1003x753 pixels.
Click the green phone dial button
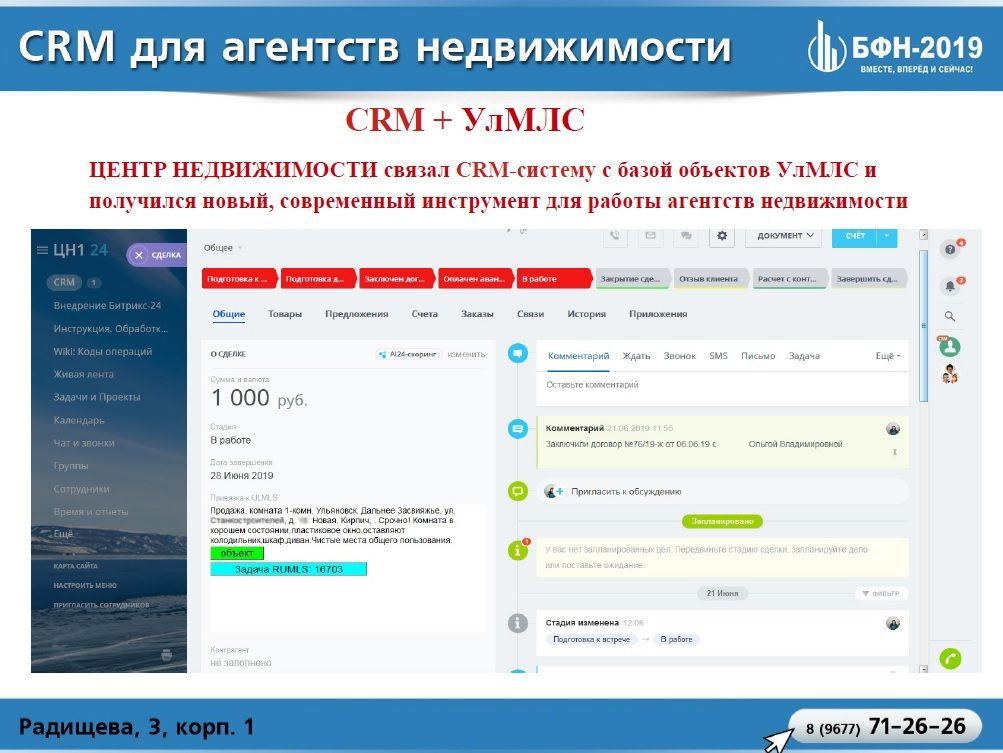click(x=950, y=658)
